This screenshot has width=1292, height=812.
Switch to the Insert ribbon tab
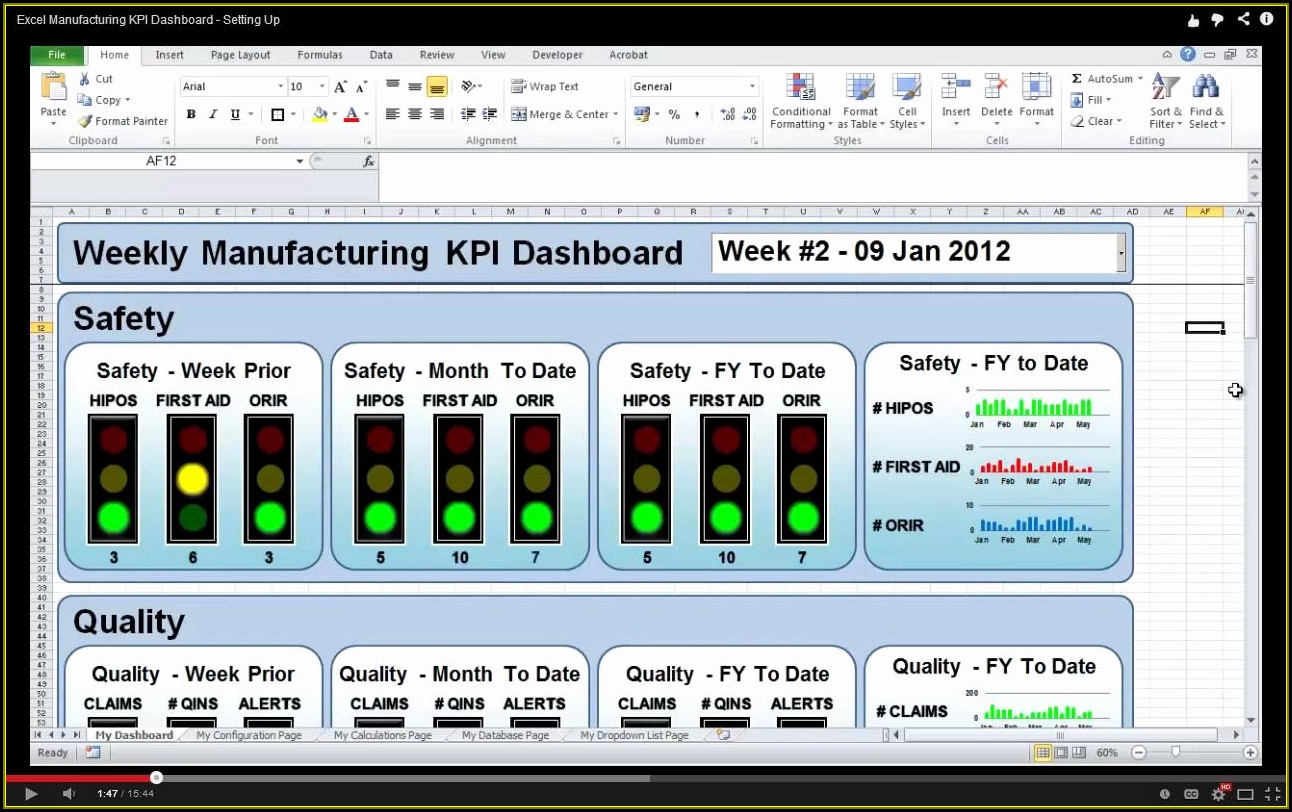coord(169,55)
